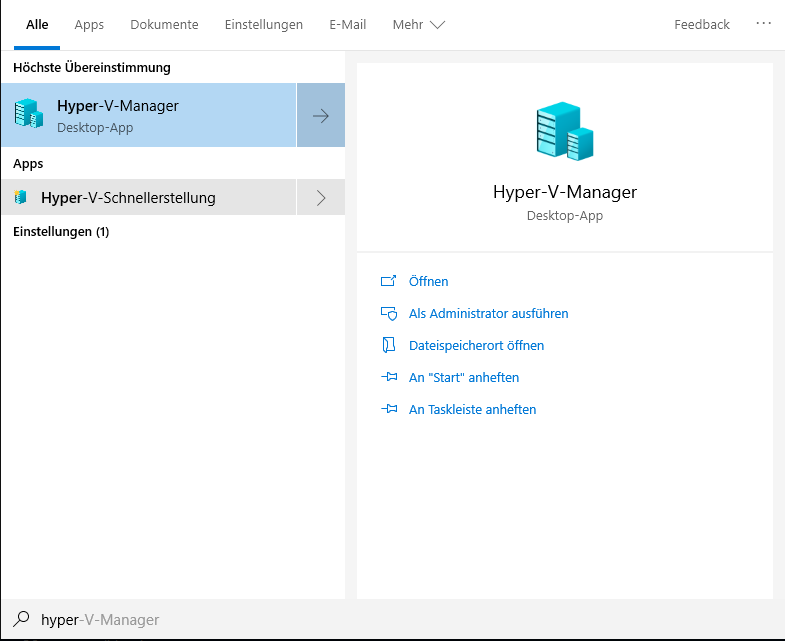
Task: Select the Einstellungen filter tab
Action: (264, 25)
